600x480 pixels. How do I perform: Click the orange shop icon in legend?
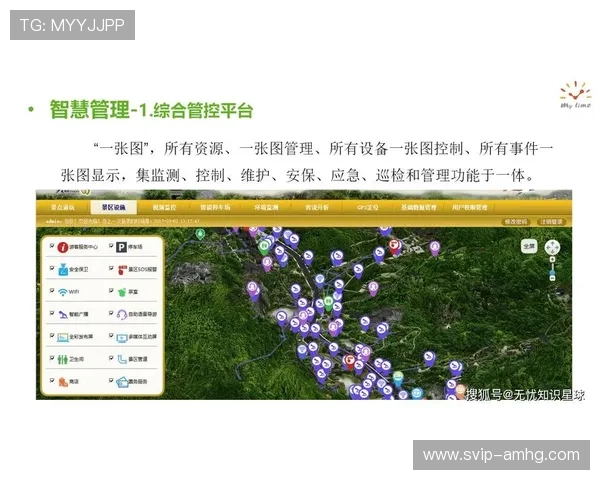63,382
